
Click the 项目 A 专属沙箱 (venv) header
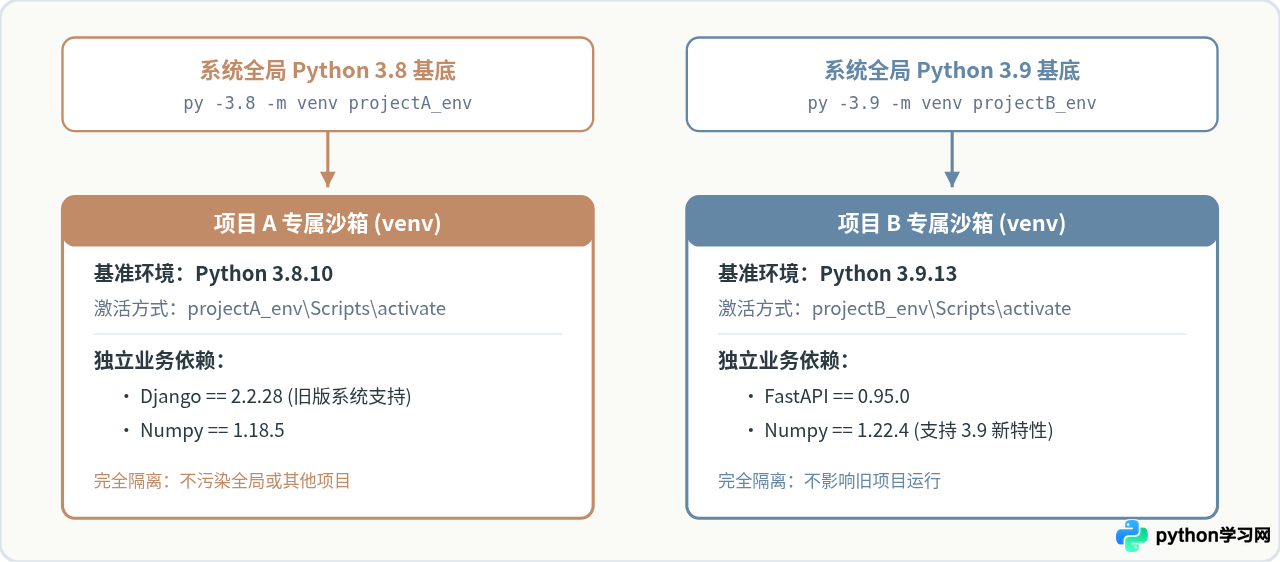[x=328, y=223]
